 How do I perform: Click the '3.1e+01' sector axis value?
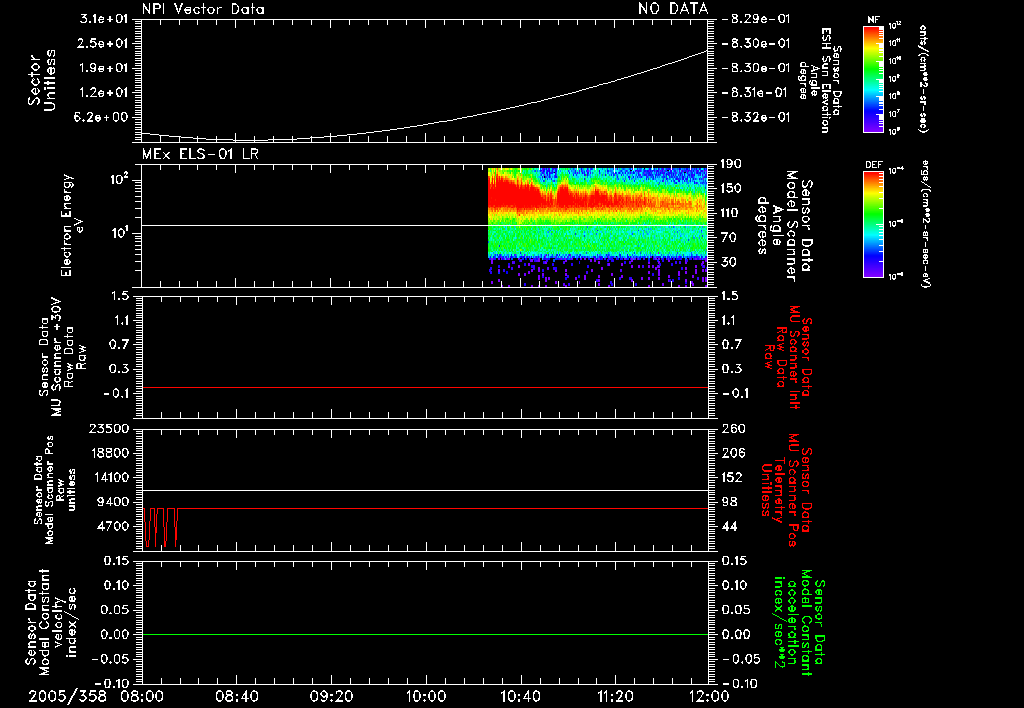pos(104,18)
